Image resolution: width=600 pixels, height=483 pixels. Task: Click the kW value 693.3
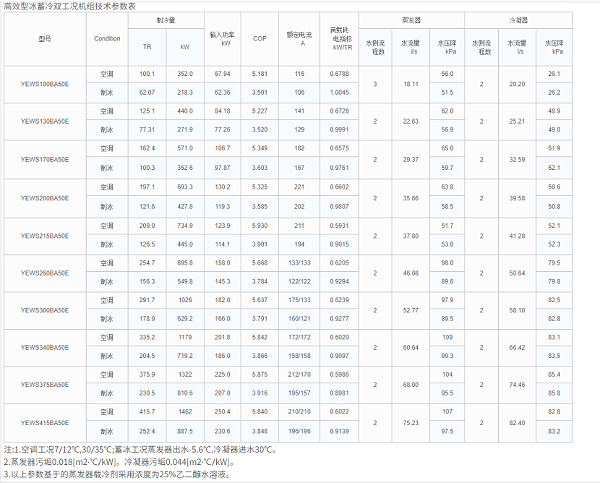click(x=185, y=187)
